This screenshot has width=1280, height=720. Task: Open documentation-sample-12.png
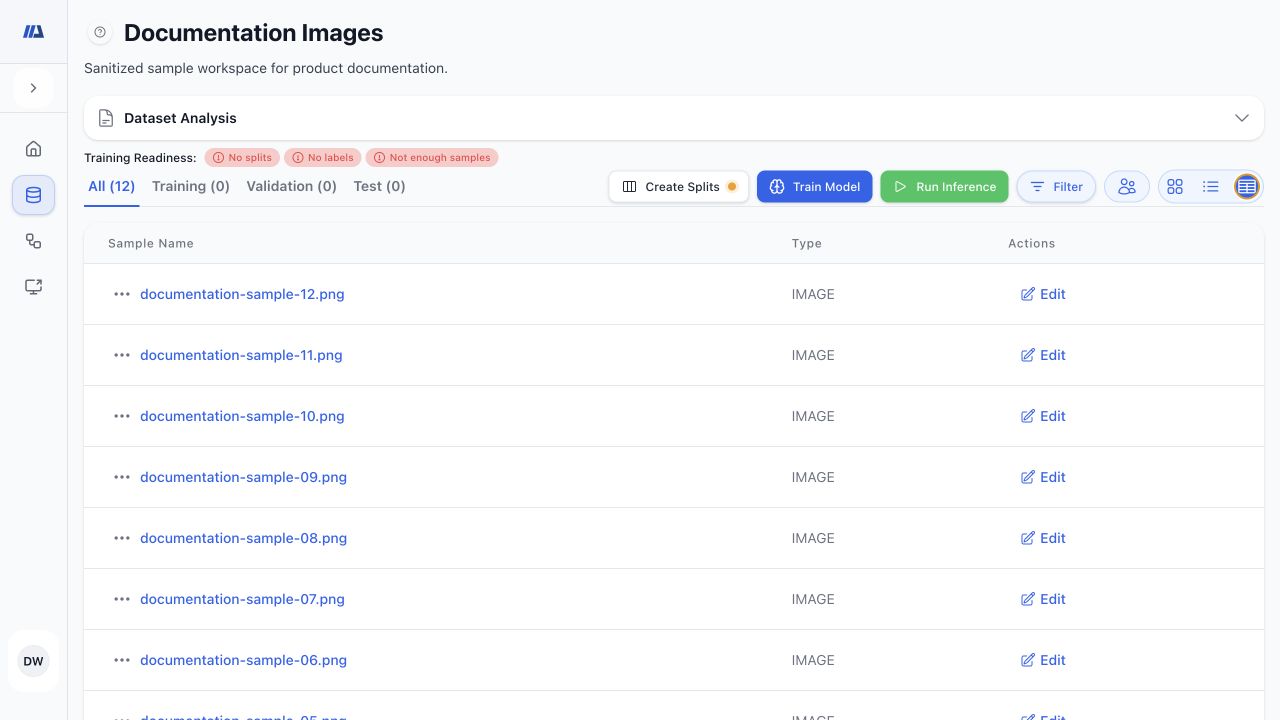(x=242, y=294)
